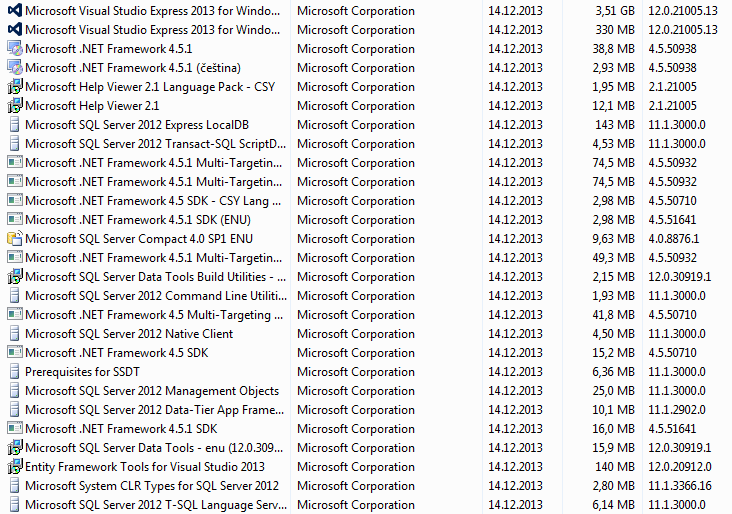
Task: Select the 'Microsoft Help Viewer 2.1 Language Pack - CSY' name
Action: (150, 87)
